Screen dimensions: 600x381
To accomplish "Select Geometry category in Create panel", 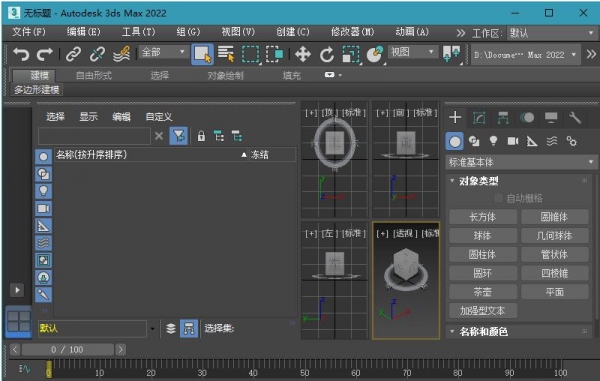I will [455, 141].
